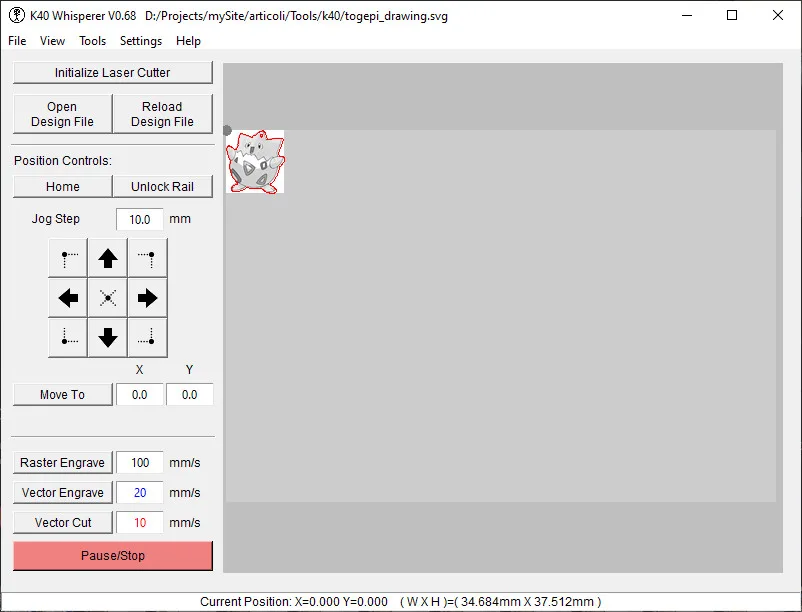Screen dimensions: 802x612
Task: Edit the Vector Cut speed field
Action: click(x=139, y=523)
